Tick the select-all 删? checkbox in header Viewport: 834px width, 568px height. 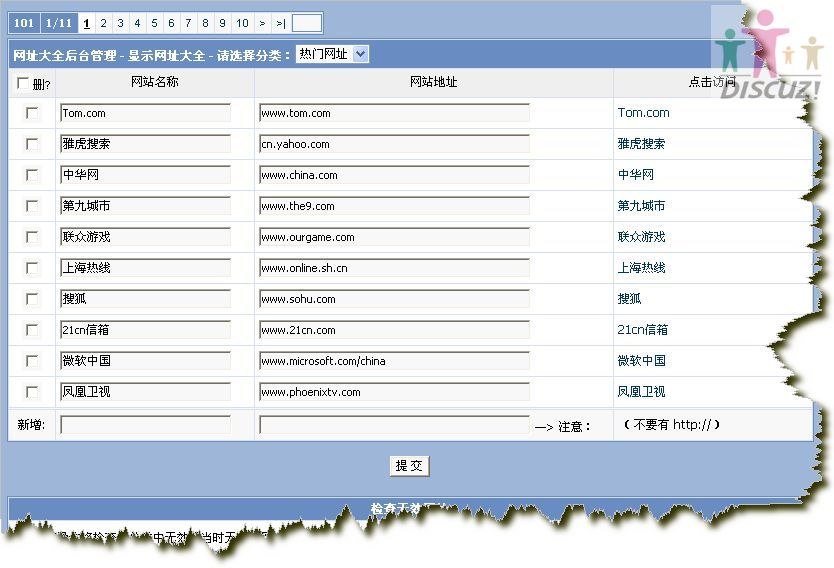point(23,83)
